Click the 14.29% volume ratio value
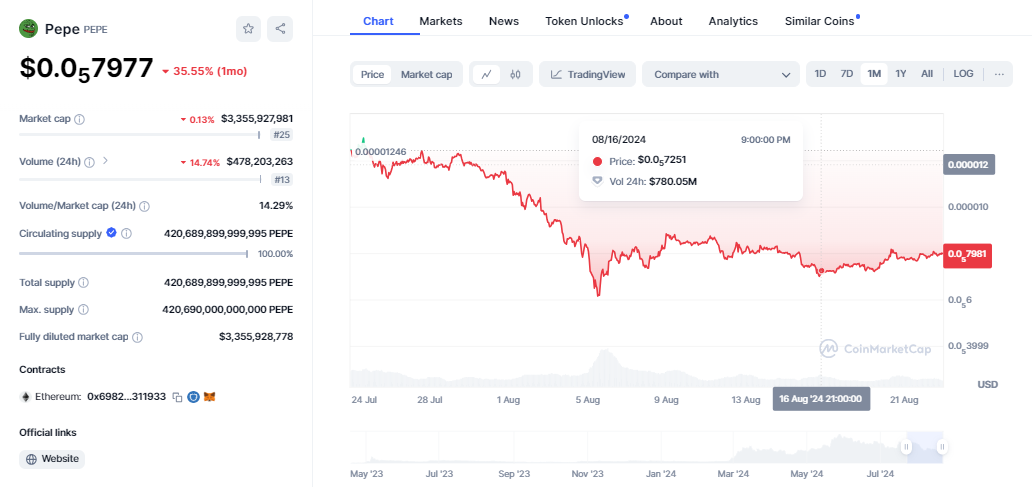 276,206
